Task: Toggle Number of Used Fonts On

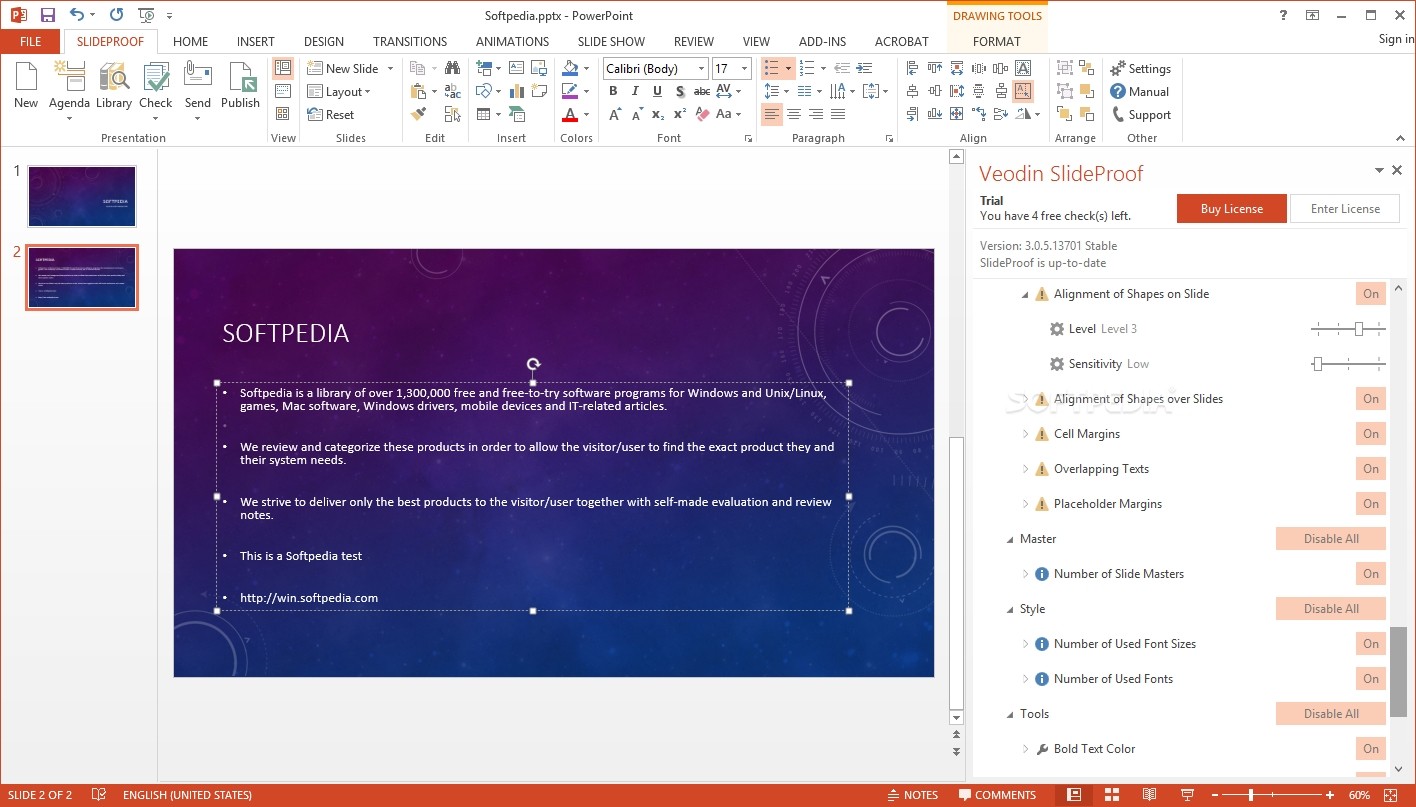Action: 1371,679
